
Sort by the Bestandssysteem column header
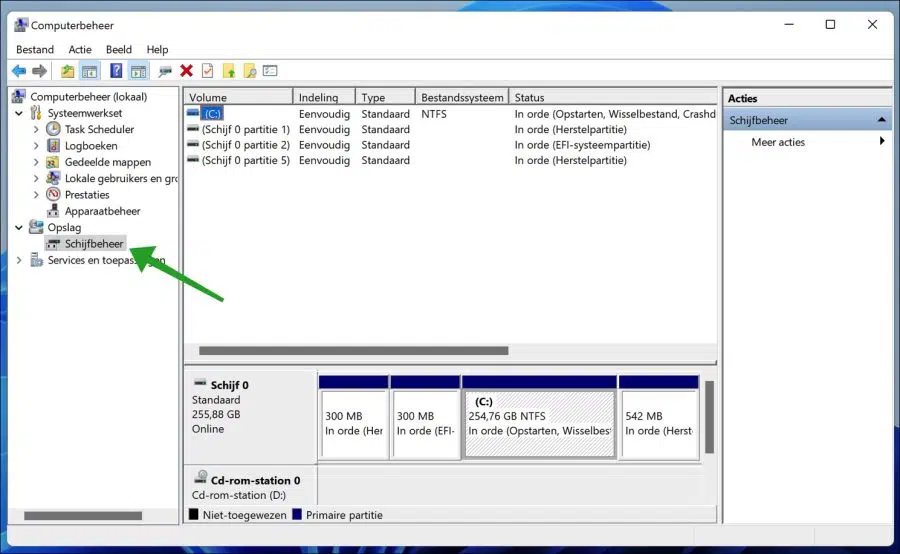(462, 97)
